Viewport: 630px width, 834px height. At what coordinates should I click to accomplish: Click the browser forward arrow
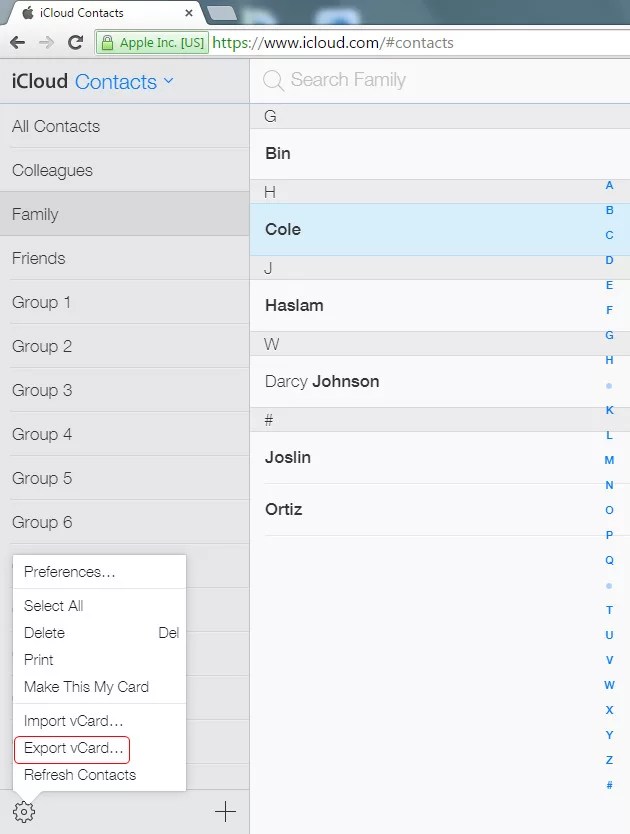pos(47,42)
